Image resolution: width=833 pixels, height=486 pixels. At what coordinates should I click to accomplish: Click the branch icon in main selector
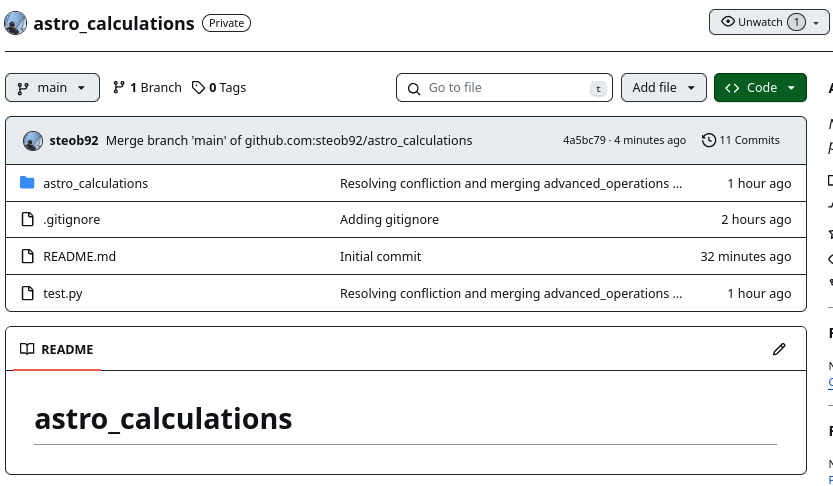(x=23, y=88)
